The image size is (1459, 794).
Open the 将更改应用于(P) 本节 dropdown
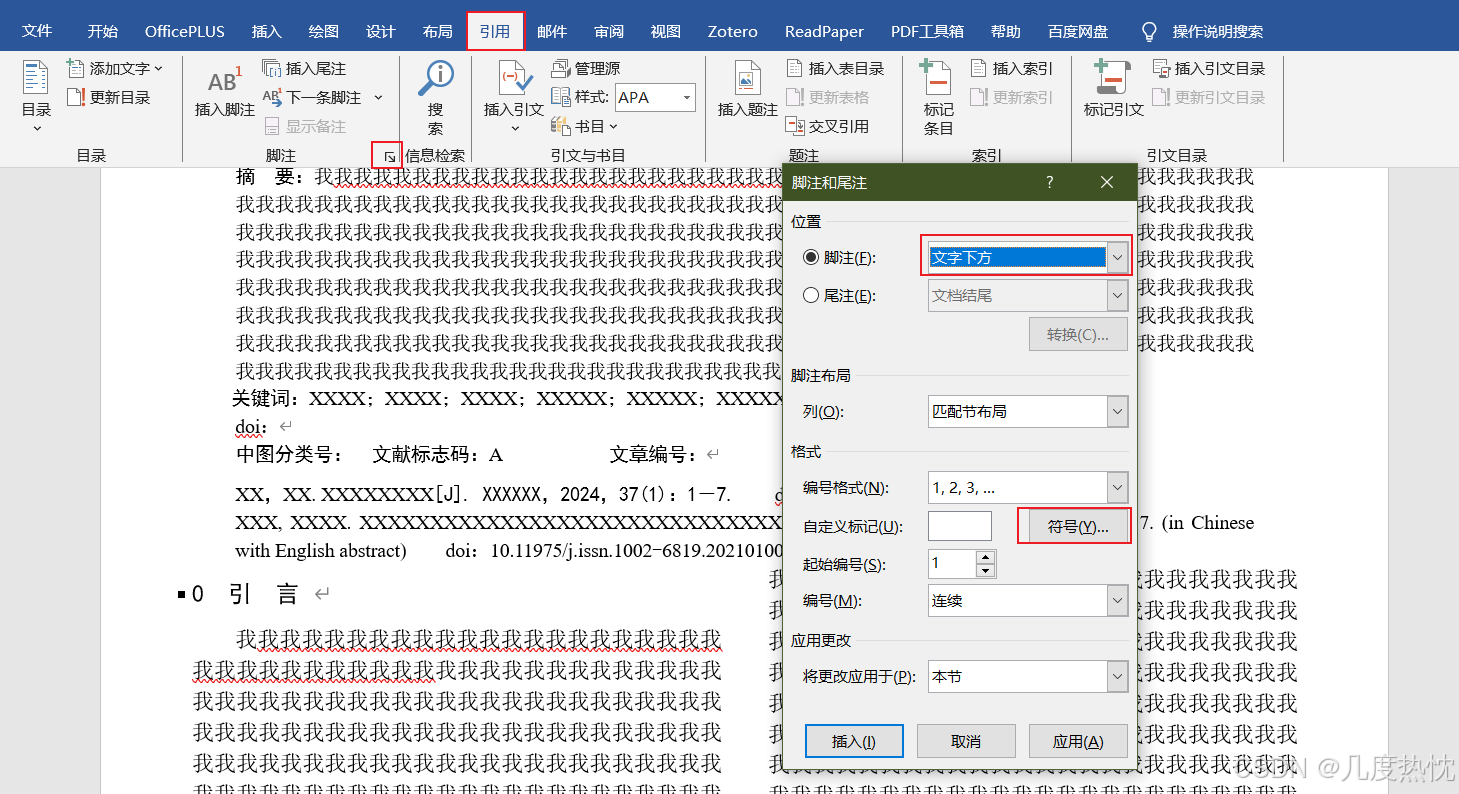[x=1028, y=677]
